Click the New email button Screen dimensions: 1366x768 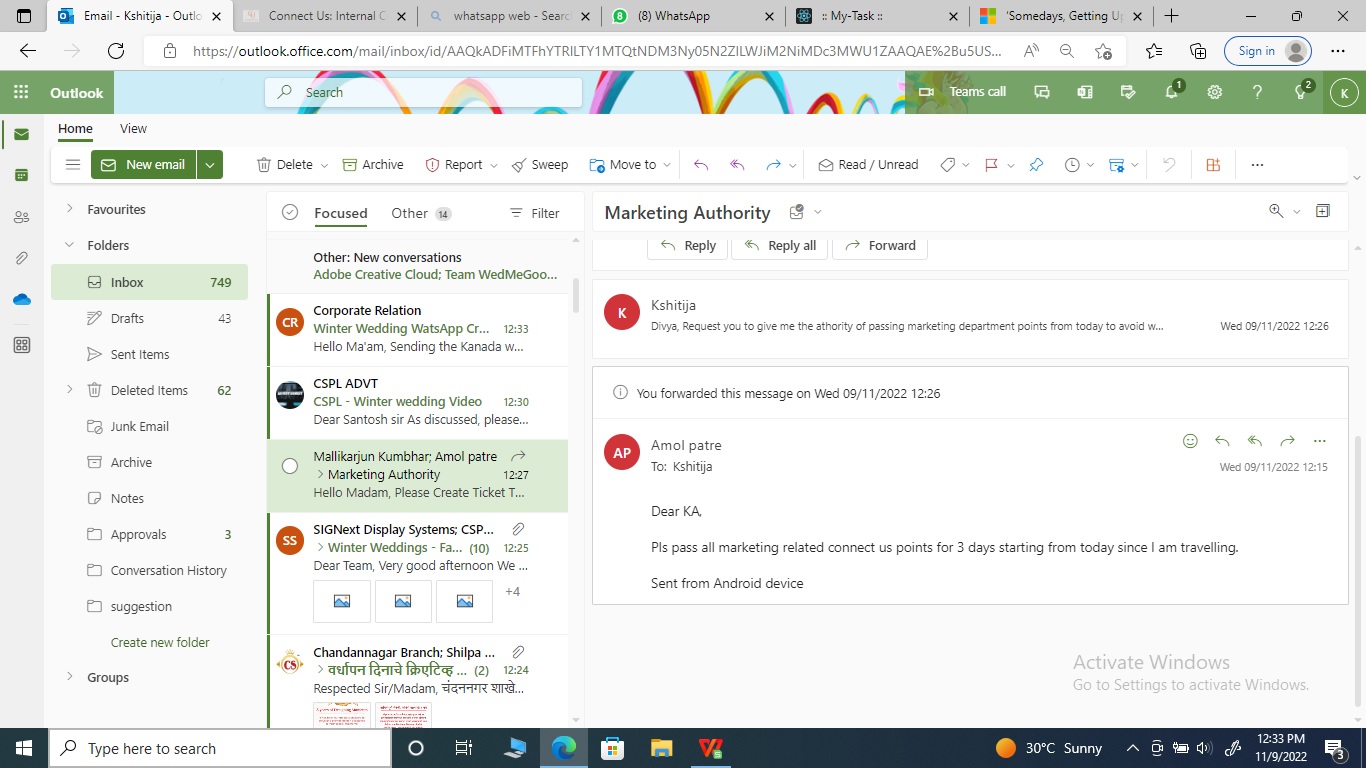tap(143, 165)
